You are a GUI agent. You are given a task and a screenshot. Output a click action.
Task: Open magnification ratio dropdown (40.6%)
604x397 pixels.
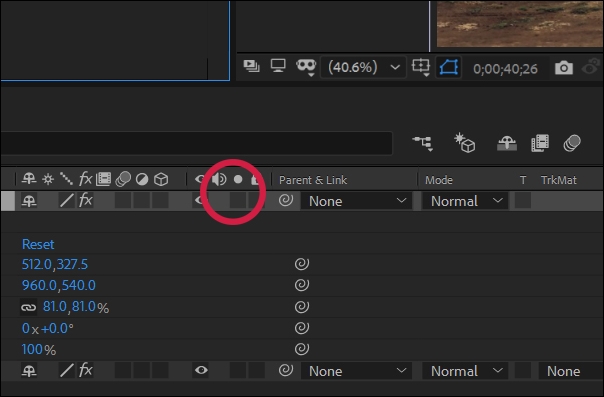tap(363, 67)
